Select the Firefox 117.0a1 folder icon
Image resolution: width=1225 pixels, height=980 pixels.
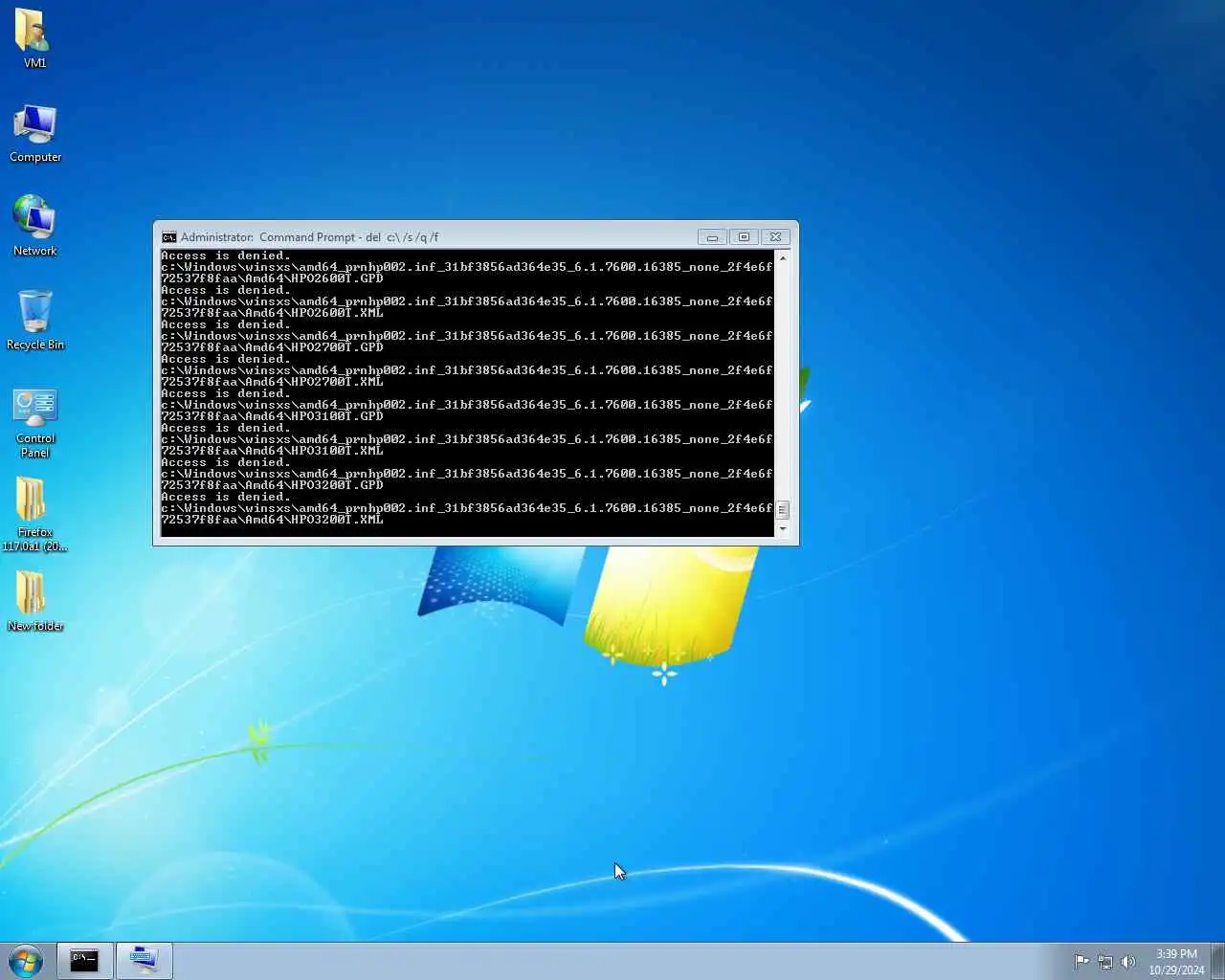[34, 514]
